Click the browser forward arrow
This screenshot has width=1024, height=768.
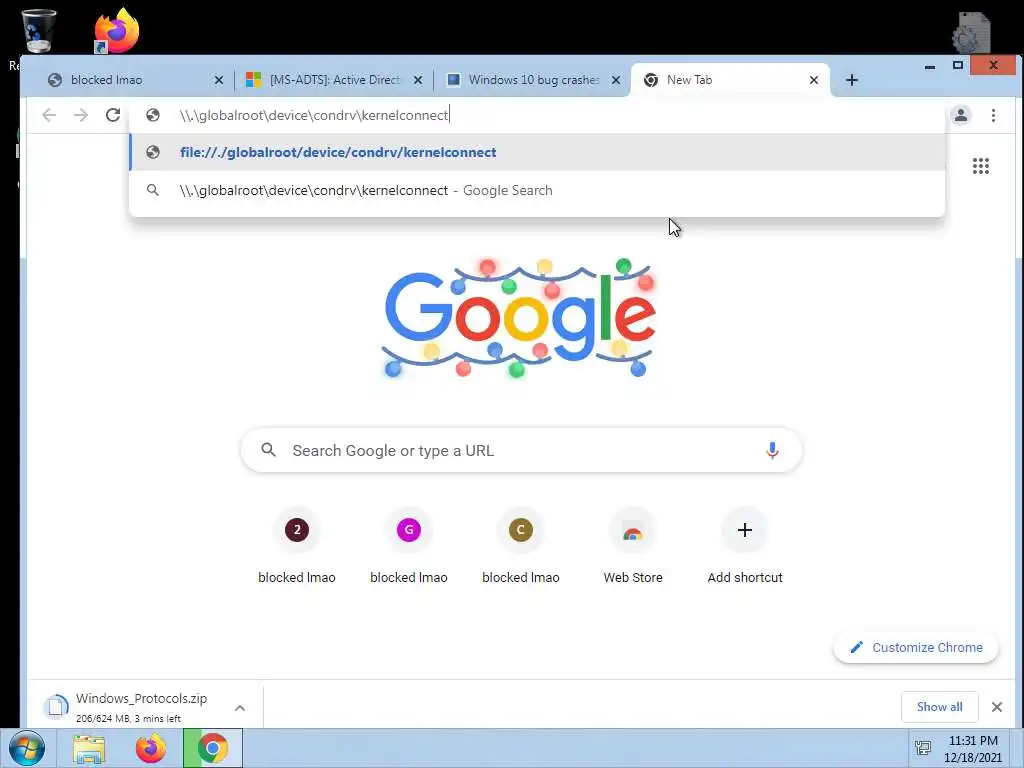(x=80, y=116)
